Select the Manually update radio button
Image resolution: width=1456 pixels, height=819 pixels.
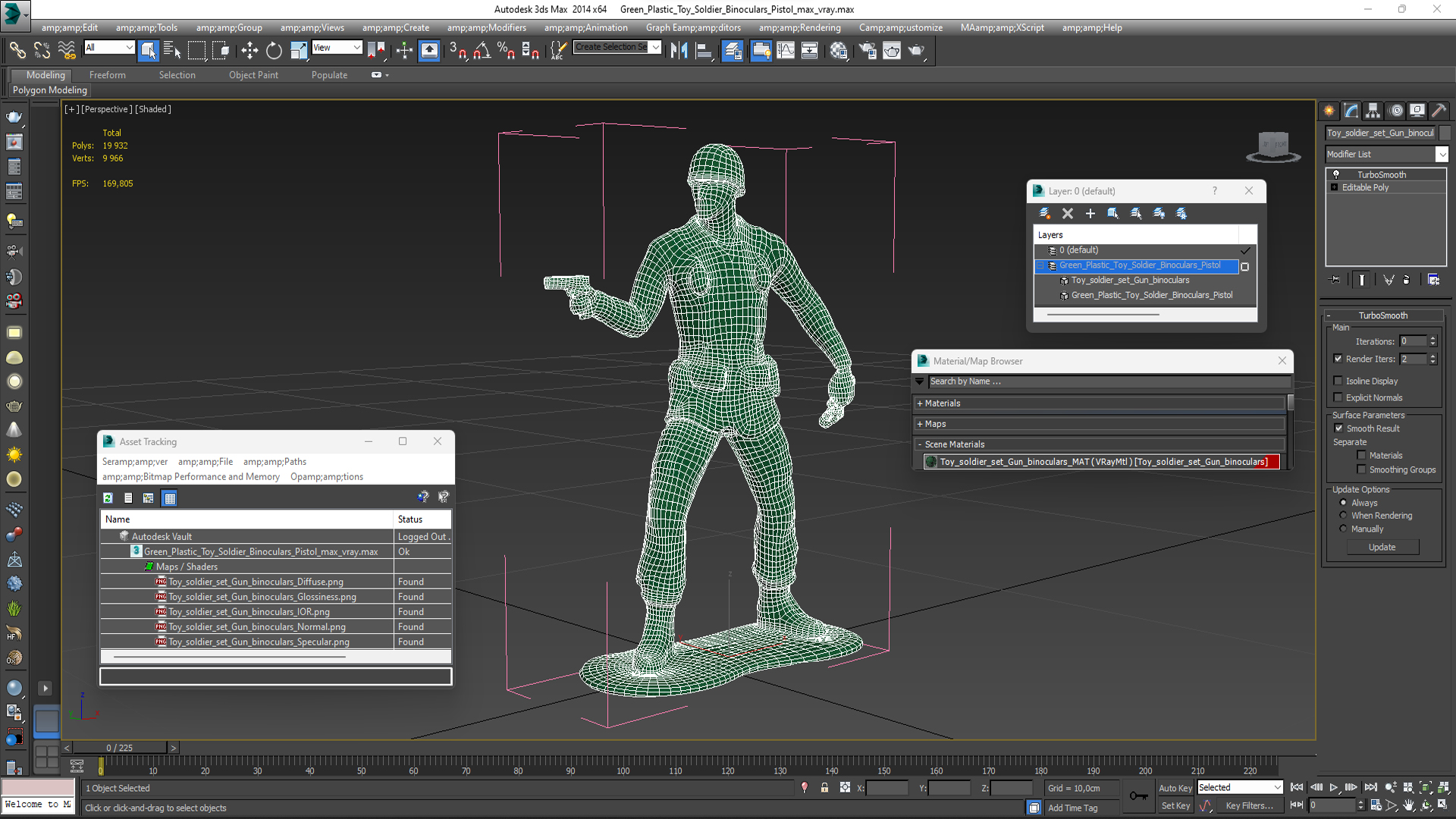click(1343, 529)
